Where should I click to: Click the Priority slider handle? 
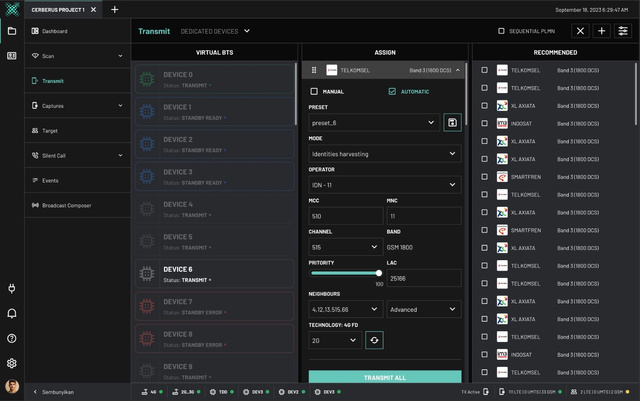[x=379, y=272]
